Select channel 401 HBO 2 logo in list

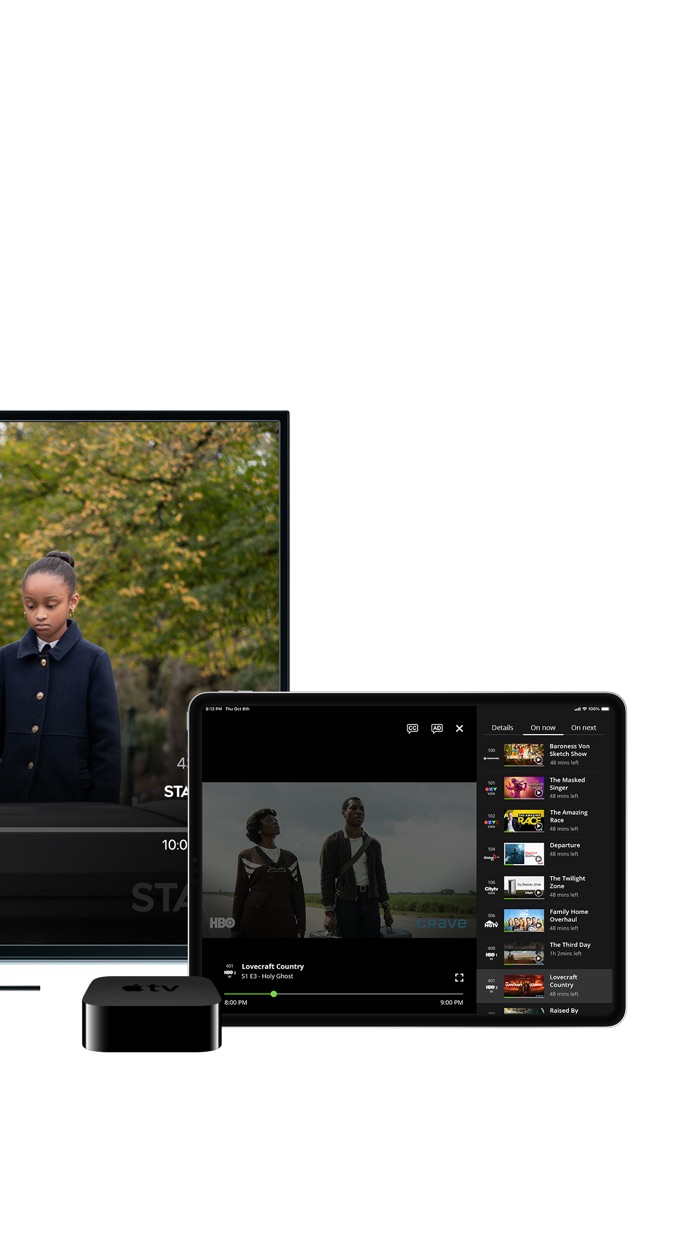tap(491, 989)
